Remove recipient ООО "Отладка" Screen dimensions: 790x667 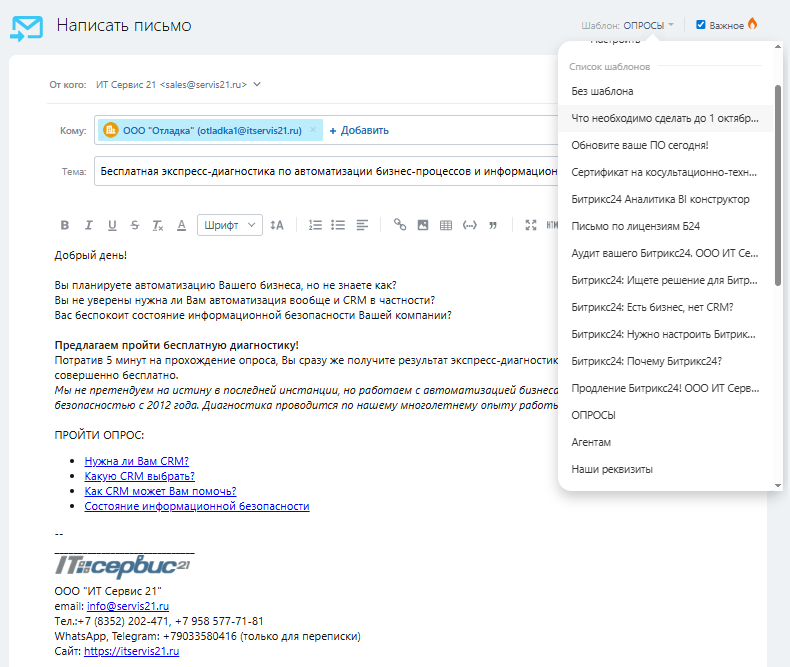313,130
